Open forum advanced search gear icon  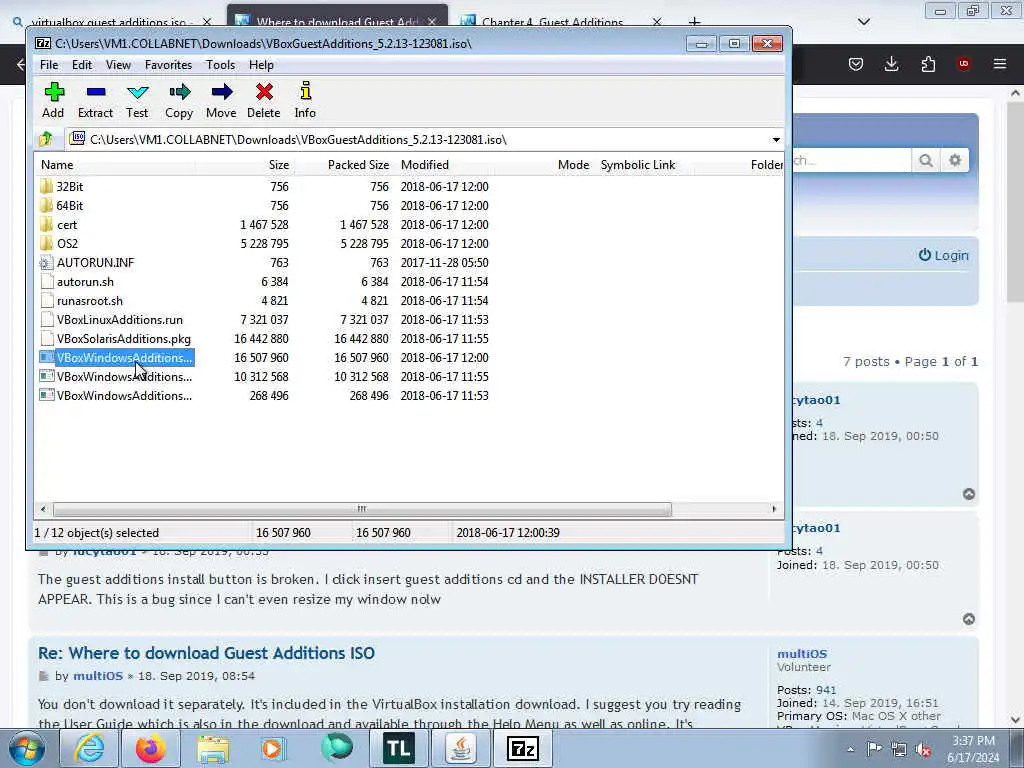pyautogui.click(x=955, y=161)
